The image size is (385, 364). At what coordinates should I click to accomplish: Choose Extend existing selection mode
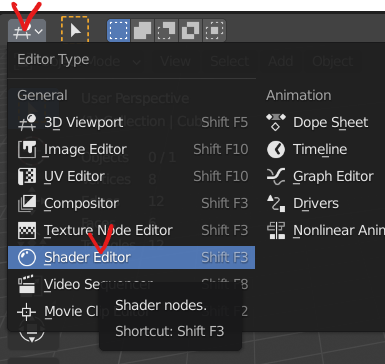point(143,30)
